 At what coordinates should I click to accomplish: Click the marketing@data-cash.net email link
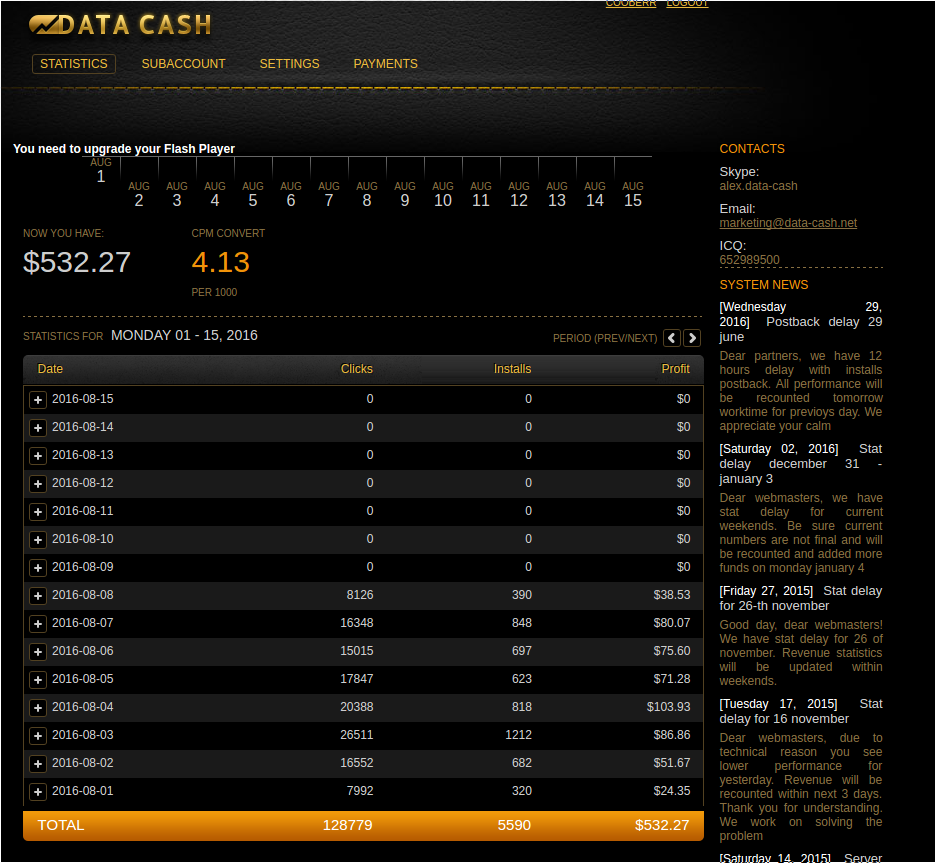click(x=788, y=223)
